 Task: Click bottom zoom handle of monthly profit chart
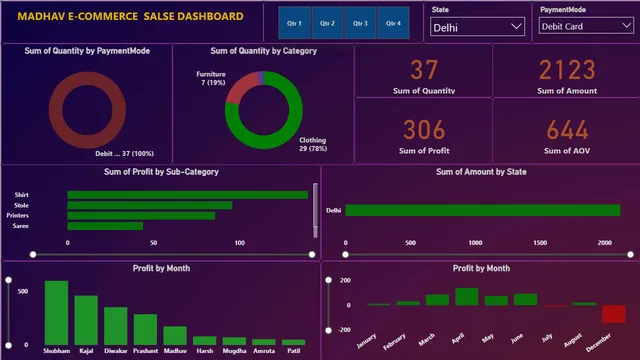pos(329,330)
